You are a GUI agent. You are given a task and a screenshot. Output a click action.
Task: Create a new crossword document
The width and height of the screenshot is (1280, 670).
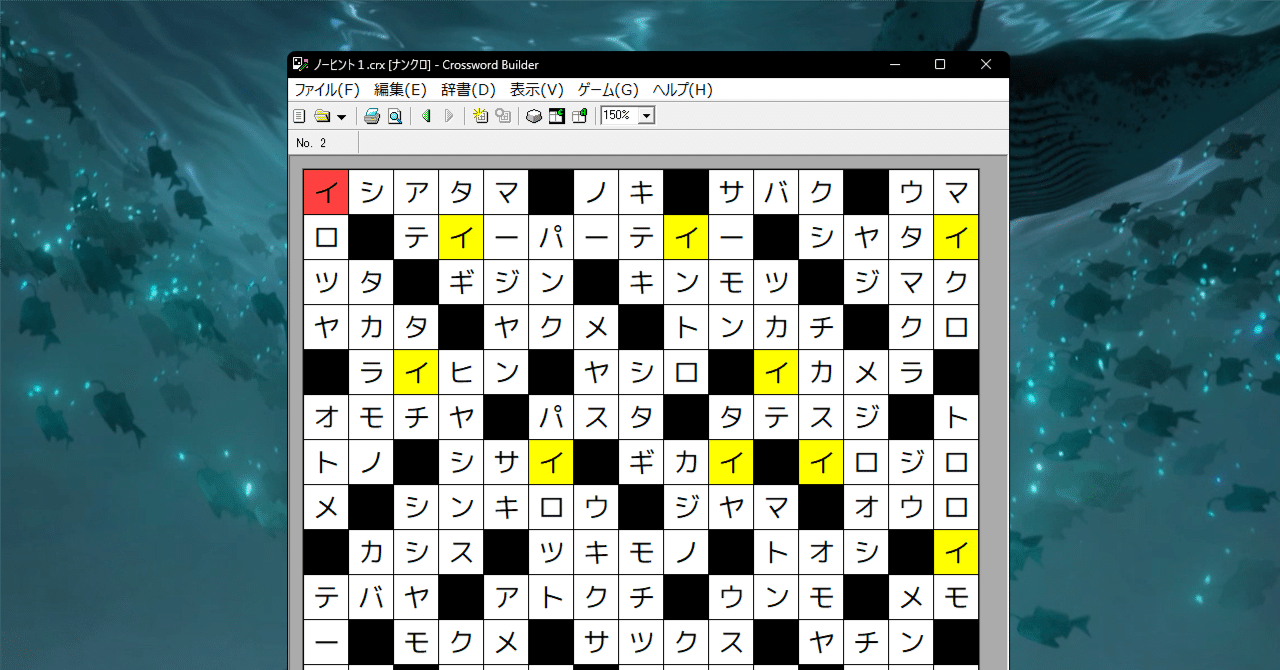(x=298, y=115)
